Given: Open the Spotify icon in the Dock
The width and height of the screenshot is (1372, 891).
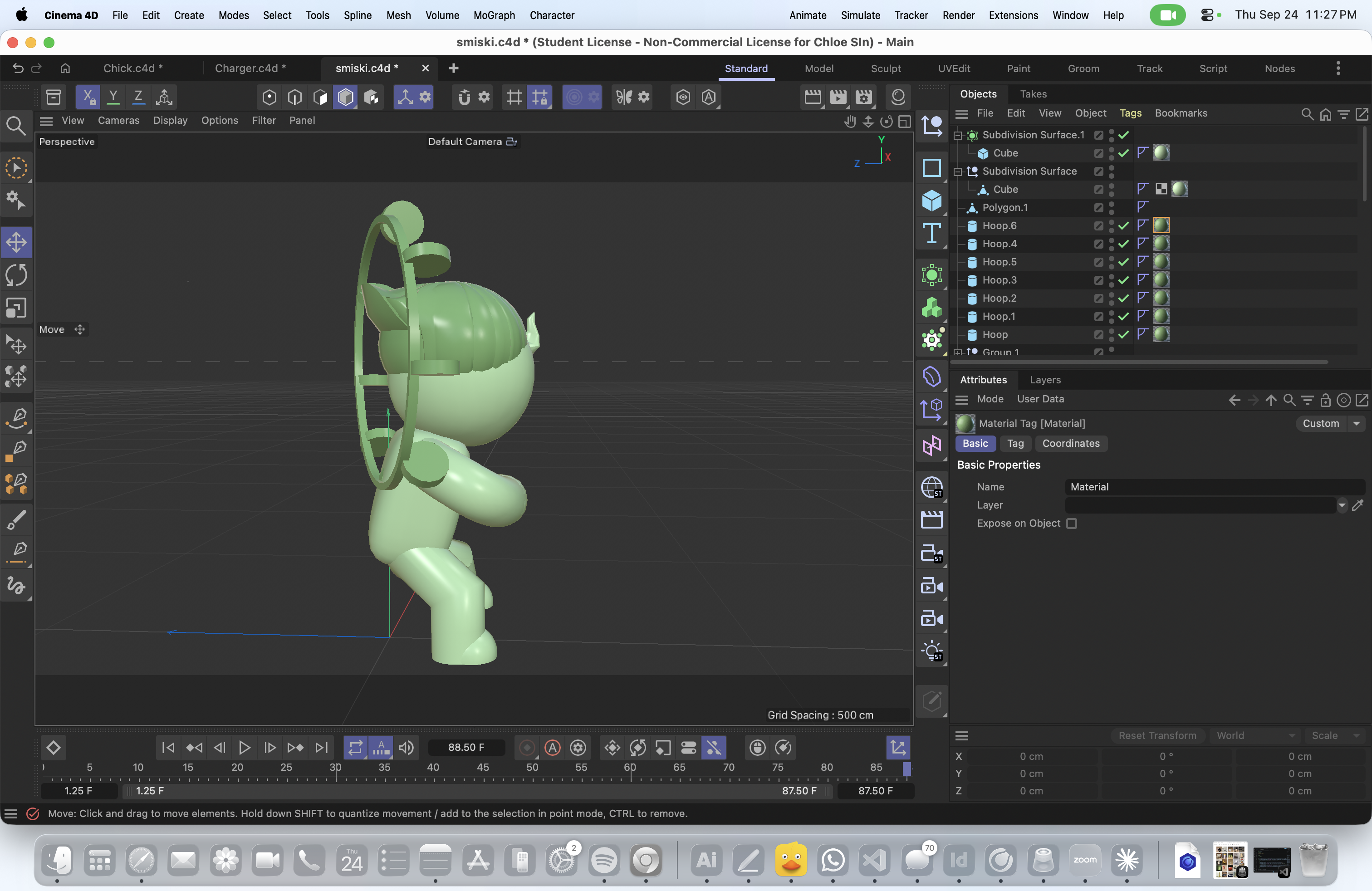Looking at the screenshot, I should tap(603, 861).
